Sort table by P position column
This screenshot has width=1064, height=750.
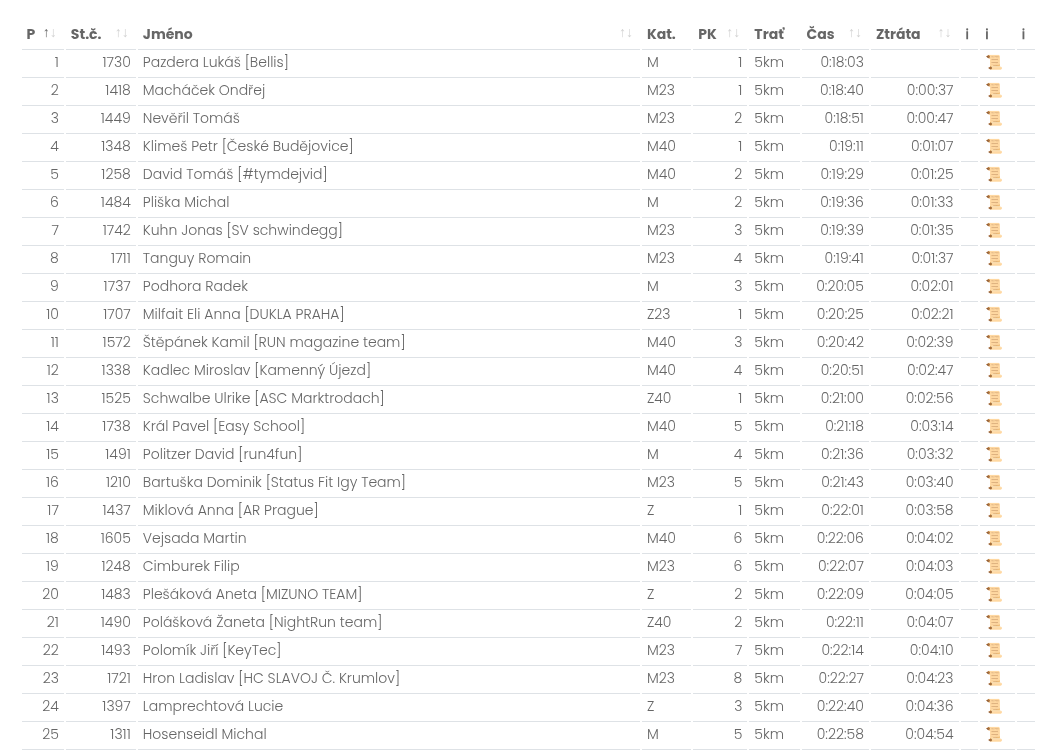click(x=41, y=35)
